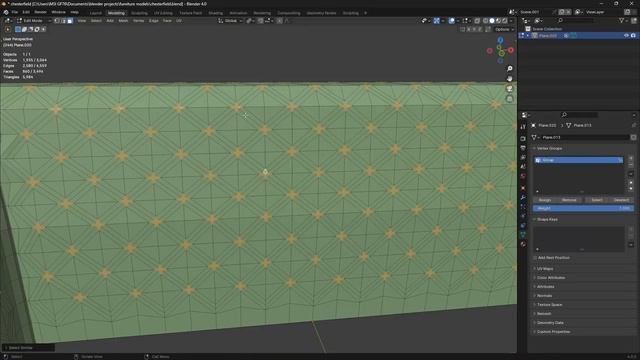Enable vertex select mode

pos(57,20)
